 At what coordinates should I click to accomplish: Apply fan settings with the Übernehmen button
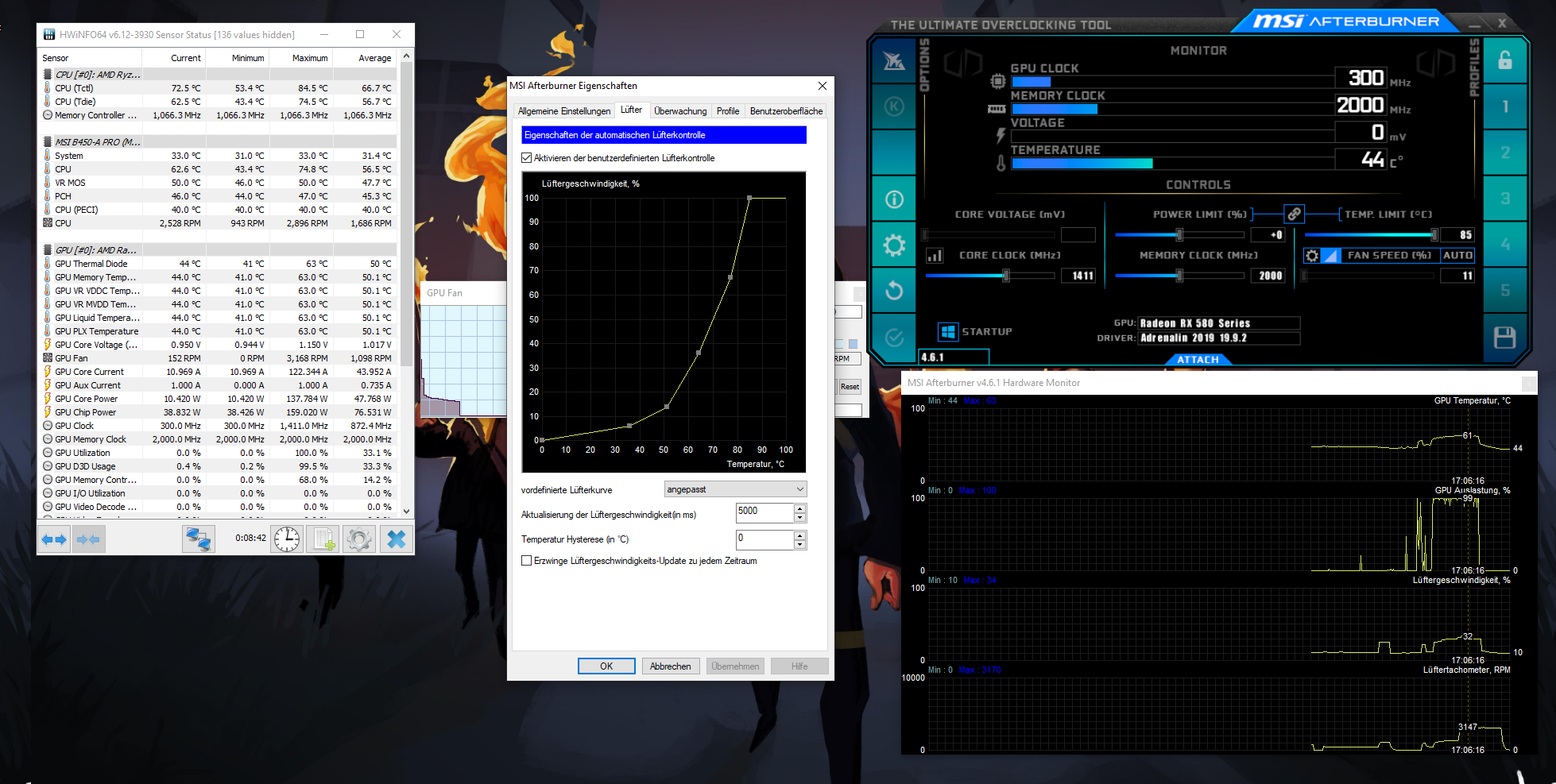tap(734, 666)
